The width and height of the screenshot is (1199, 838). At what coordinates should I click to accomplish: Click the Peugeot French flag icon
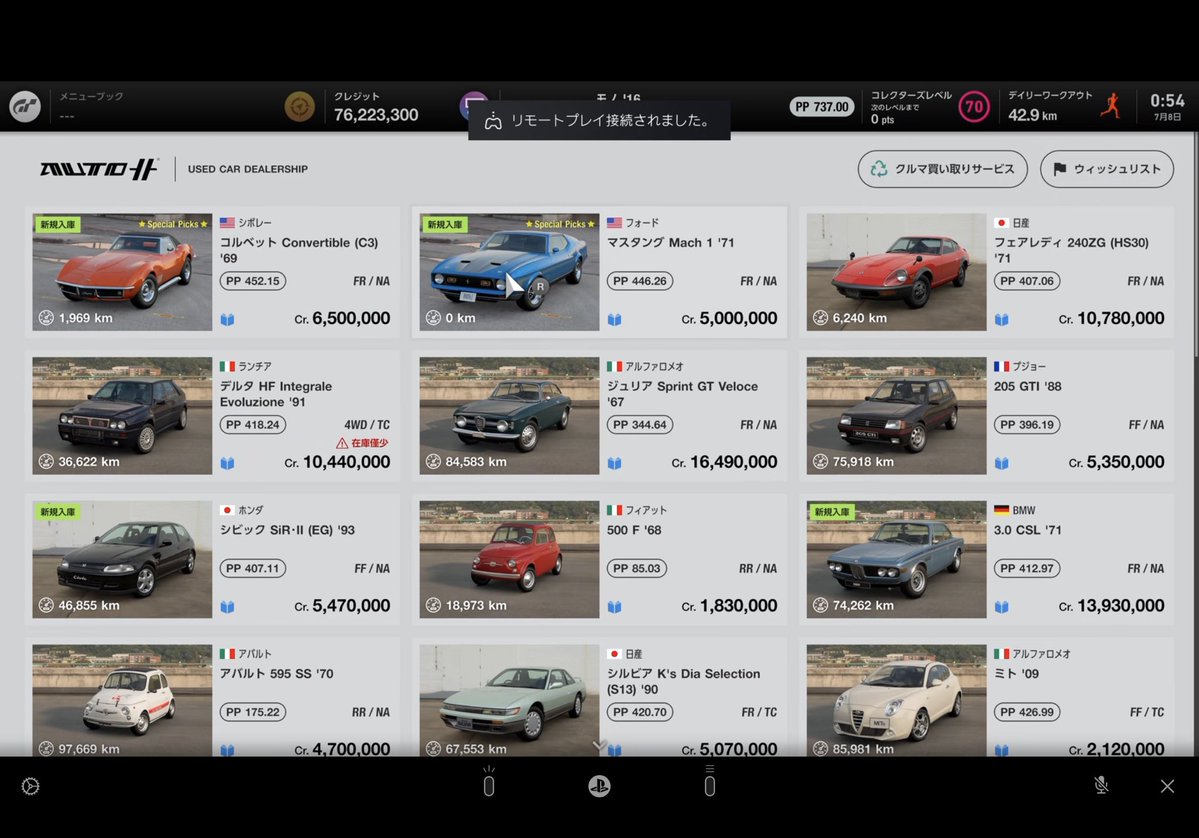point(1001,366)
